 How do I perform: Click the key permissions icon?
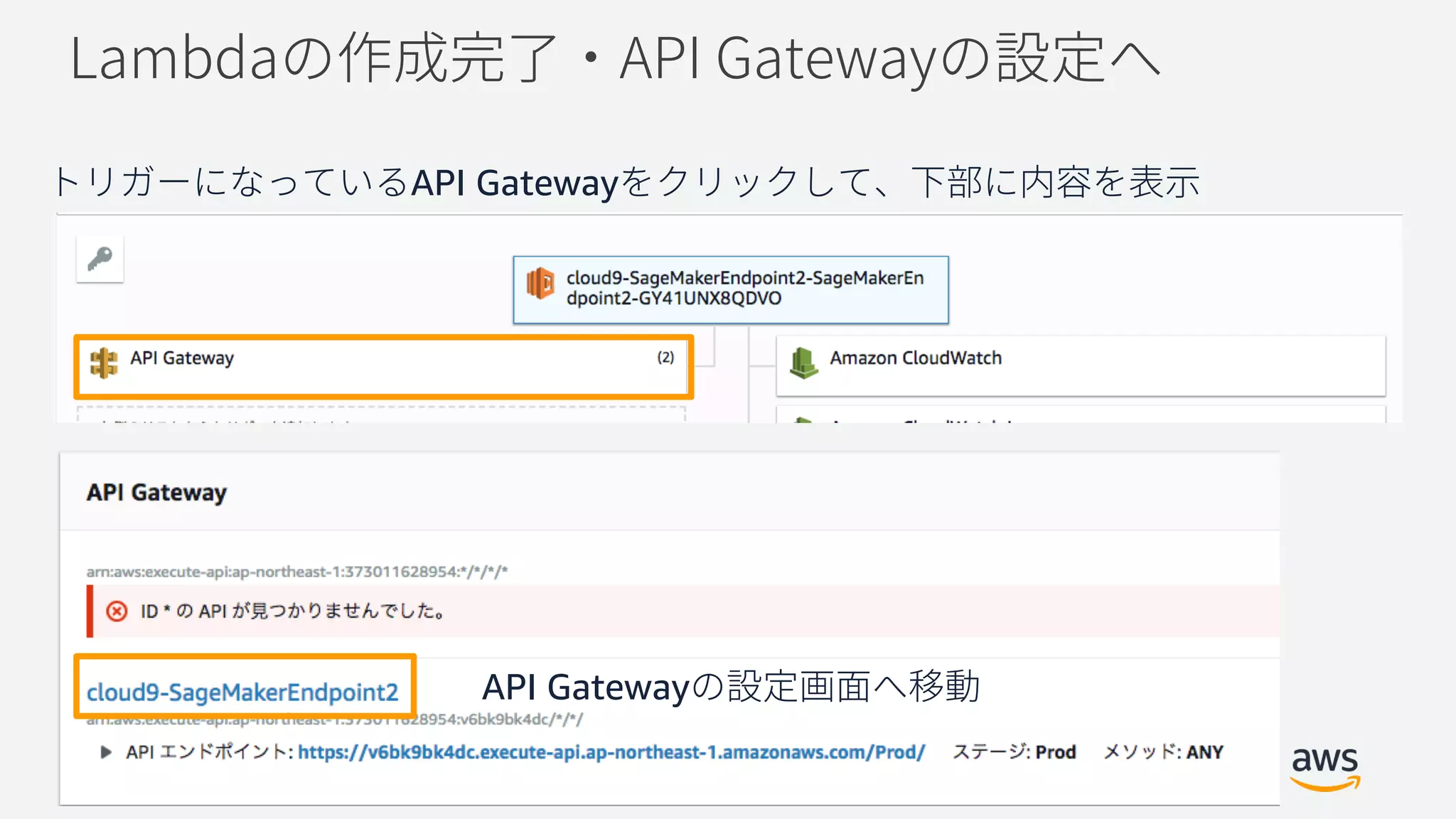point(100,259)
